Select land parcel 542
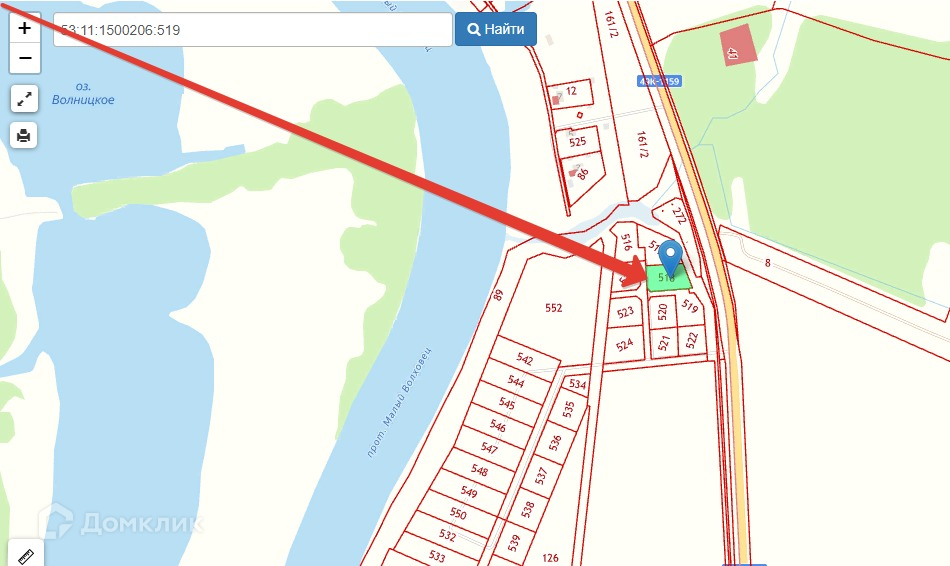Image resolution: width=950 pixels, height=566 pixels. [x=525, y=358]
